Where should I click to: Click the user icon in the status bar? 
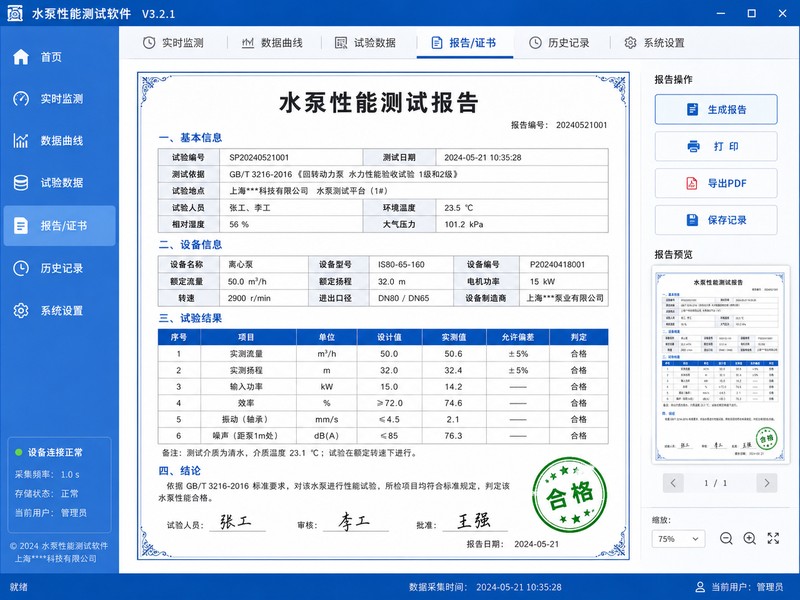pos(701,587)
